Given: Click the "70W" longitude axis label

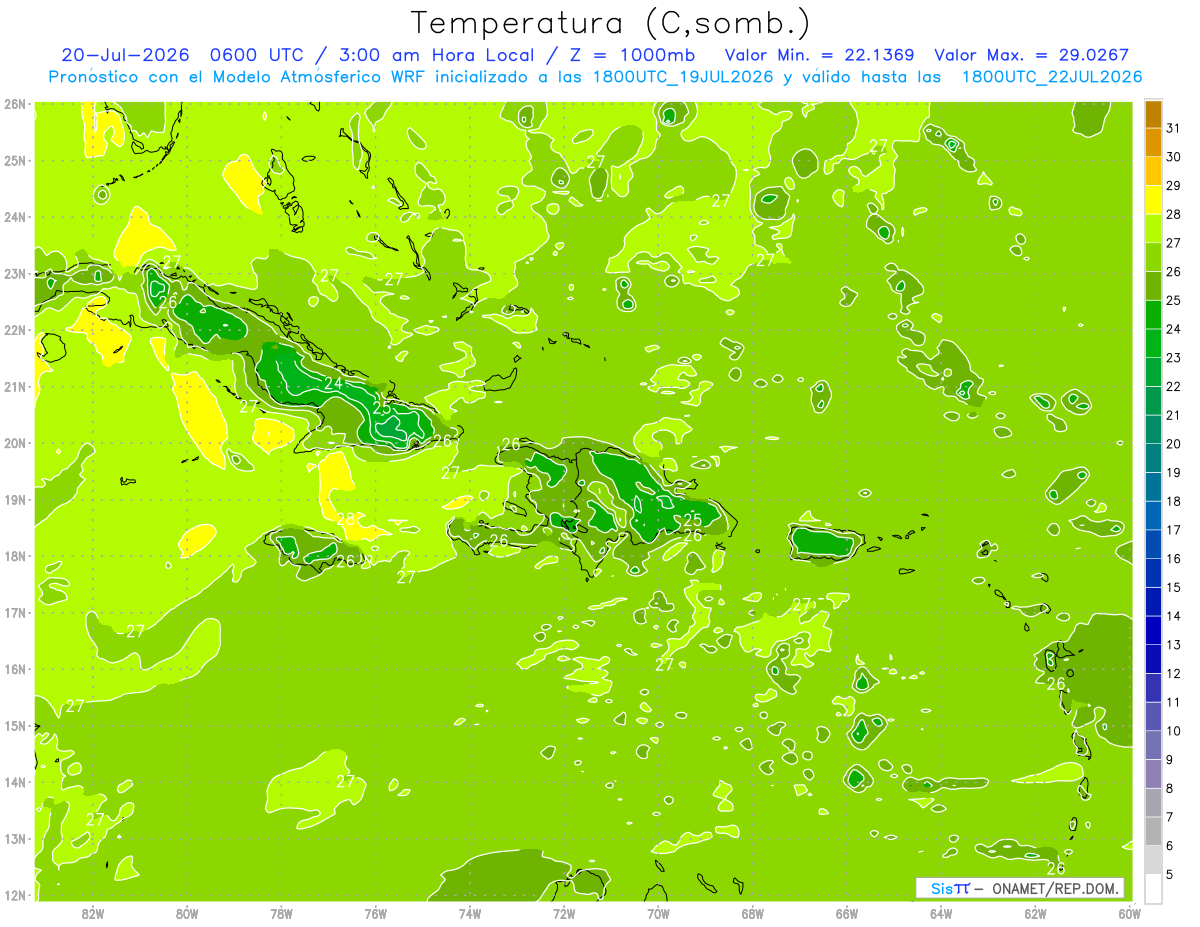Looking at the screenshot, I should [x=658, y=913].
